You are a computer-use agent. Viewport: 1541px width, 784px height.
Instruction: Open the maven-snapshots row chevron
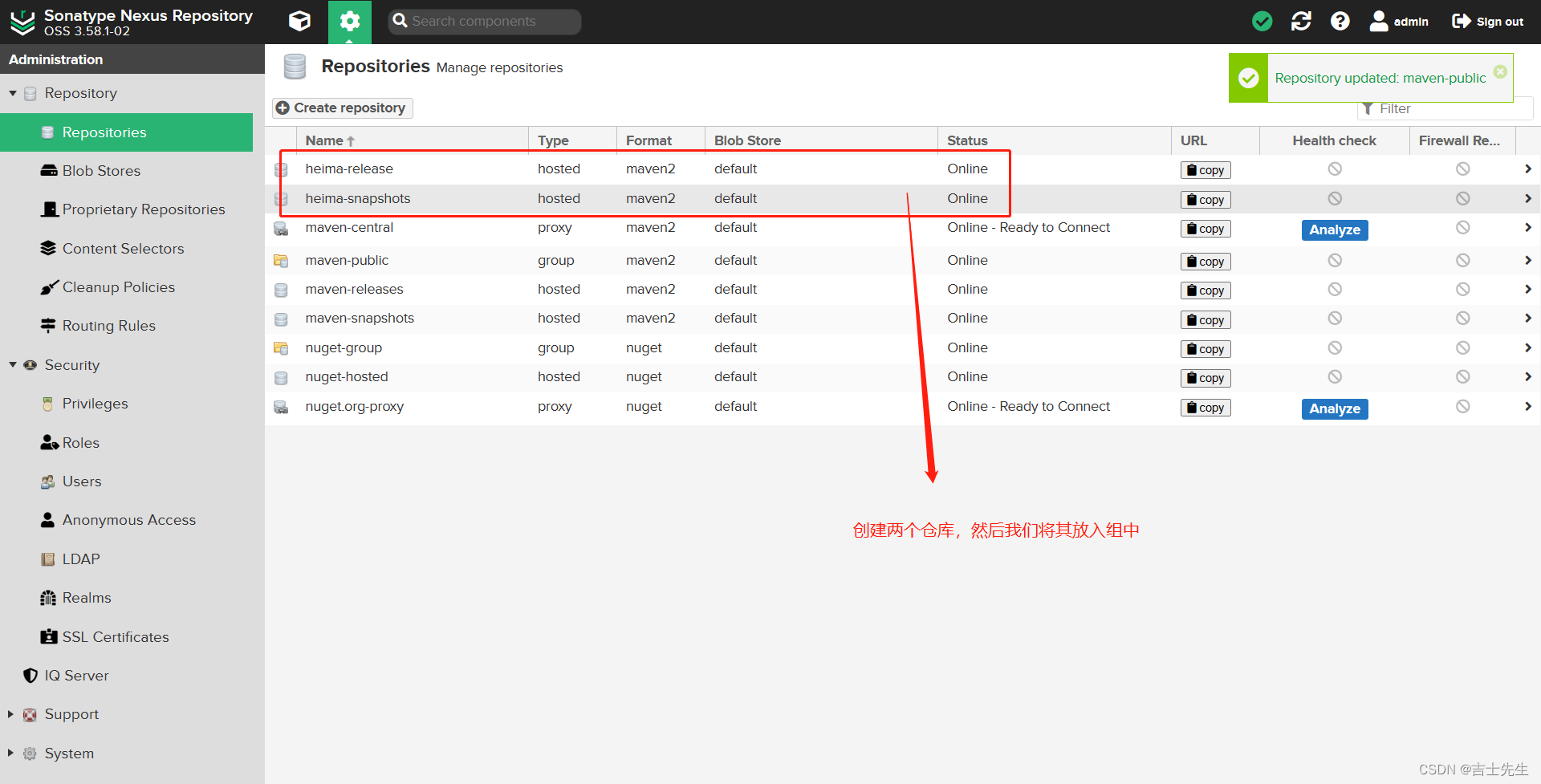pyautogui.click(x=1528, y=318)
